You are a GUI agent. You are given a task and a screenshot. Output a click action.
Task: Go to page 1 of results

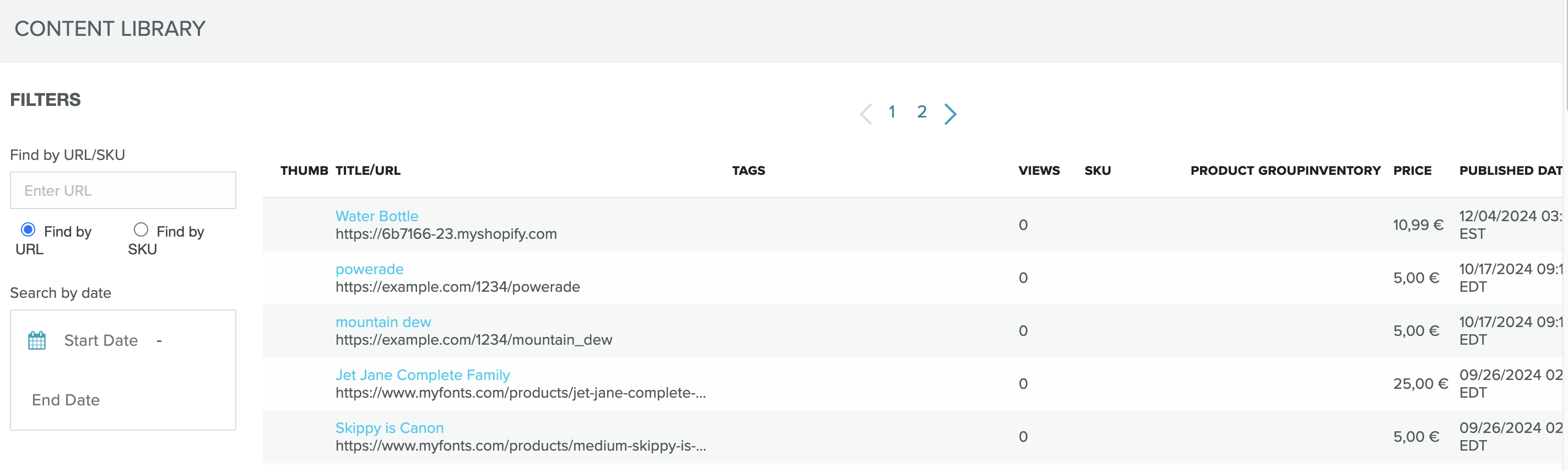point(892,112)
